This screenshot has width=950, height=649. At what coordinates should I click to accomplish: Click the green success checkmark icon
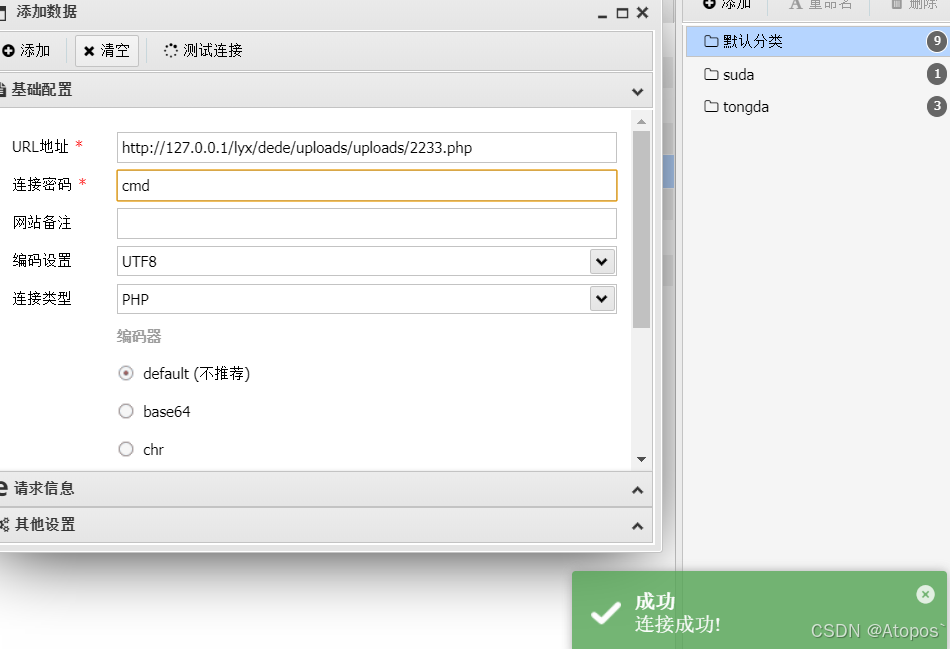tap(606, 613)
